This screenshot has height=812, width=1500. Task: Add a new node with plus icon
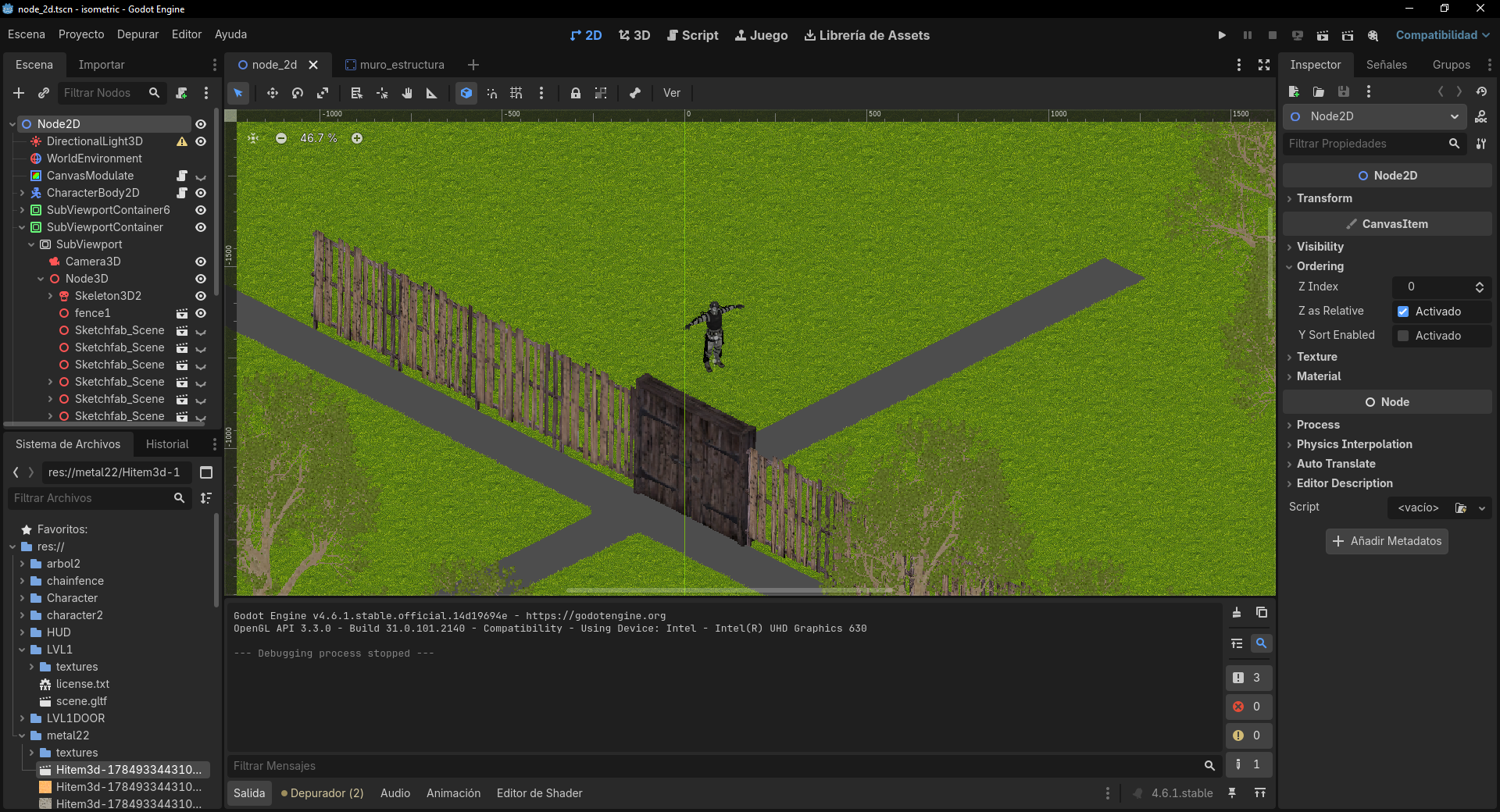[19, 93]
